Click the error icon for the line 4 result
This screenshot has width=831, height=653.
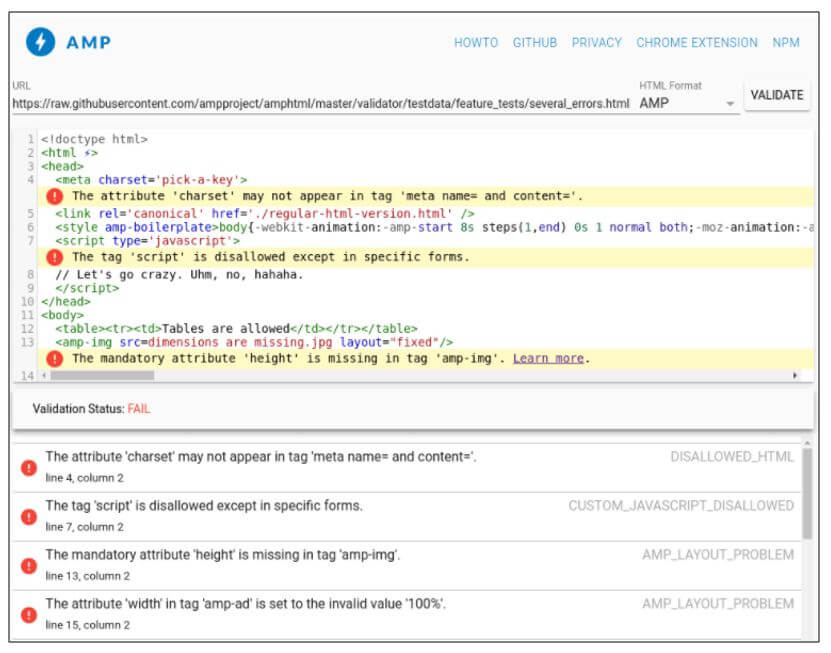29,467
